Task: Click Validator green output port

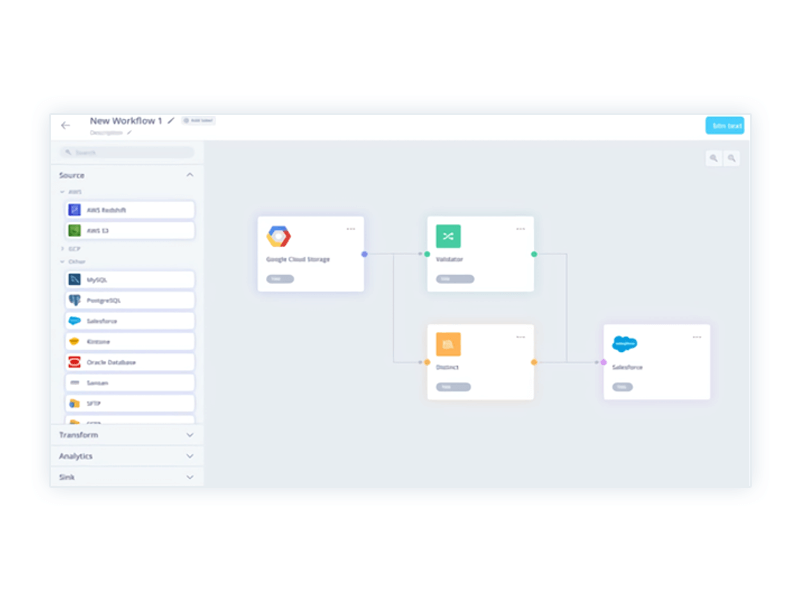Action: 534,254
